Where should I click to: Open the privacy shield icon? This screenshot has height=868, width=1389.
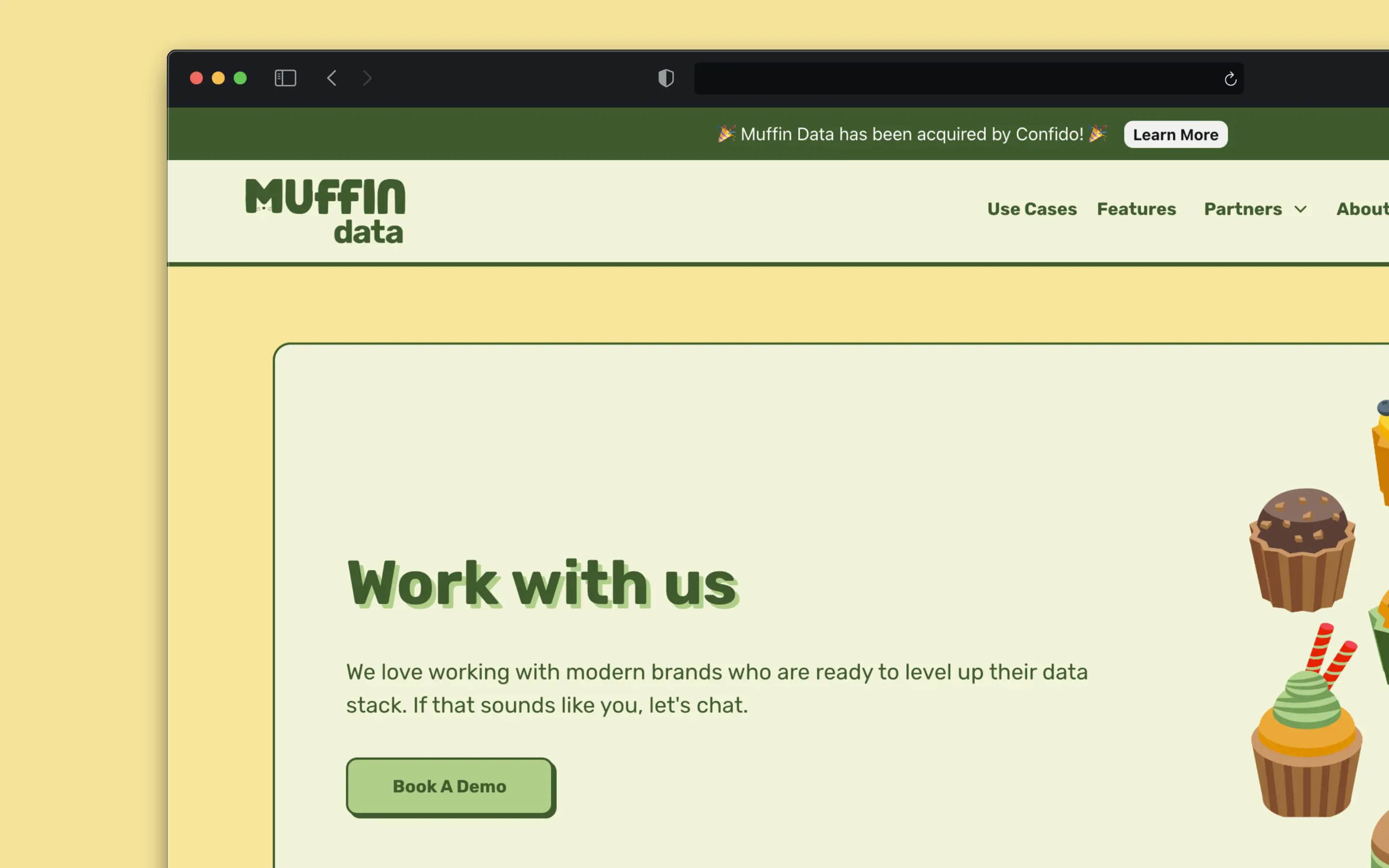666,78
